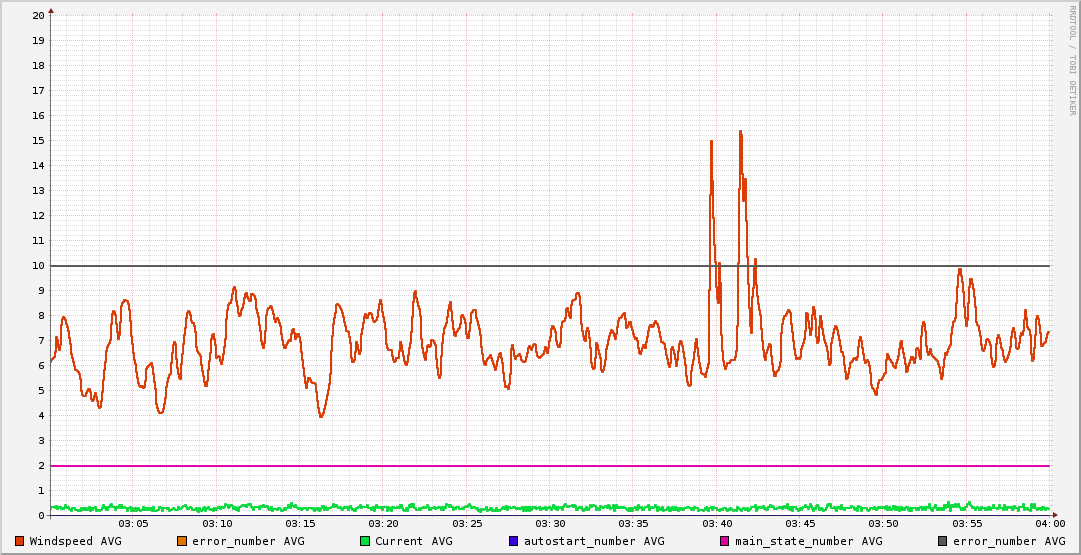This screenshot has width=1081, height=555.
Task: Click the magenta main_state_number legend swatch
Action: click(x=725, y=541)
